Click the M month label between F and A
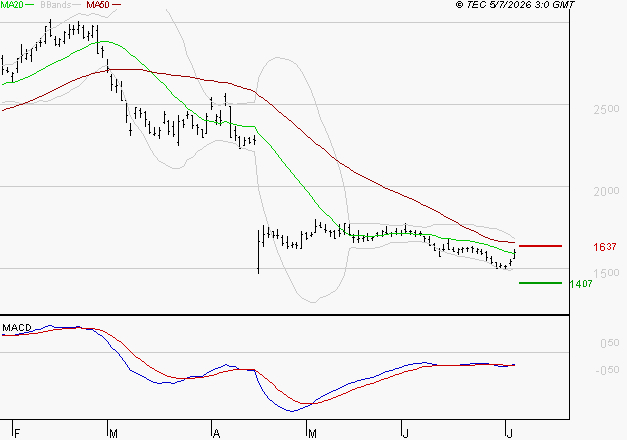 click(x=113, y=434)
